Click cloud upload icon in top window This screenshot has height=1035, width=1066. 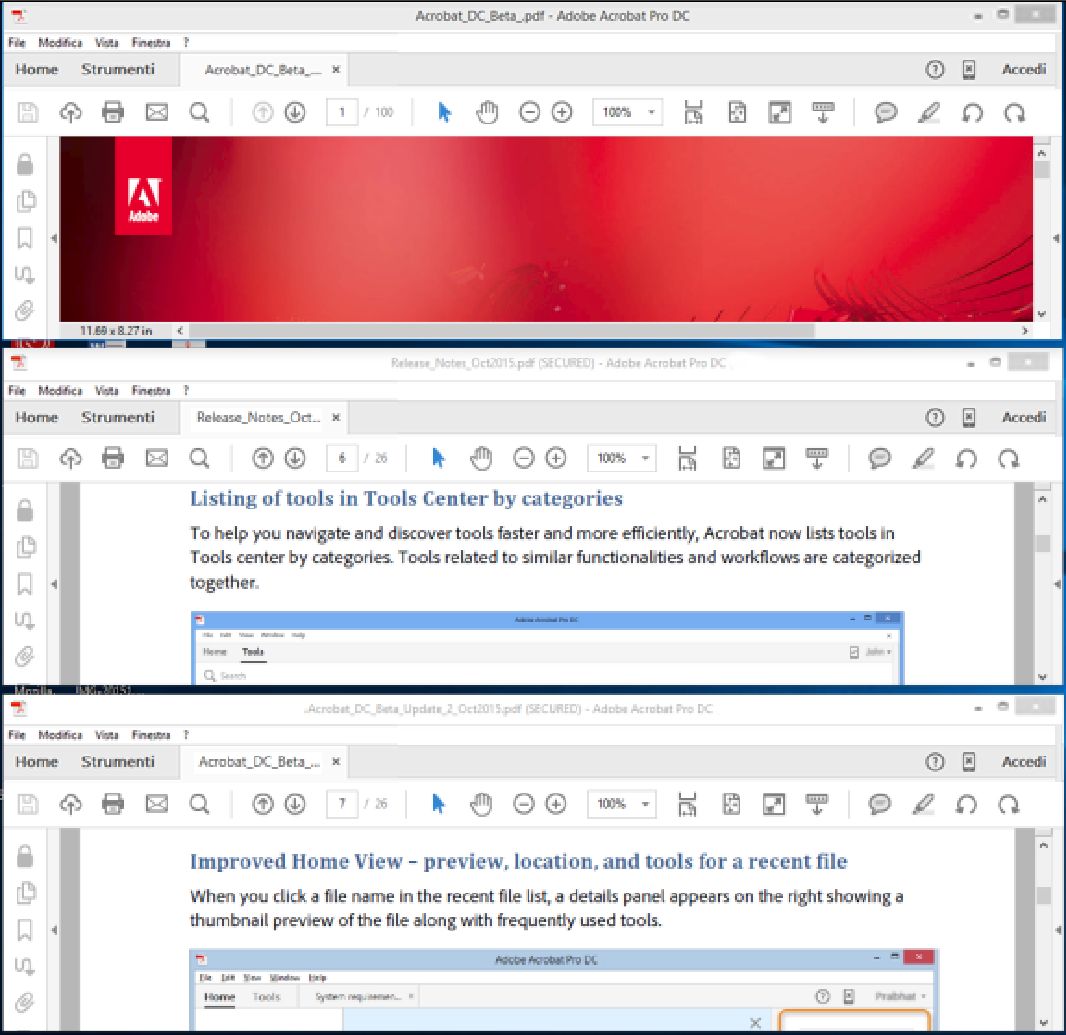70,112
